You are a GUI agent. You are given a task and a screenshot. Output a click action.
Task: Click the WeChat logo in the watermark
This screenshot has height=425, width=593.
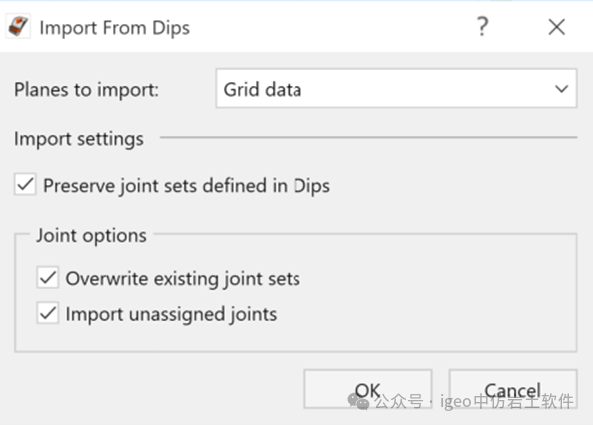click(358, 402)
